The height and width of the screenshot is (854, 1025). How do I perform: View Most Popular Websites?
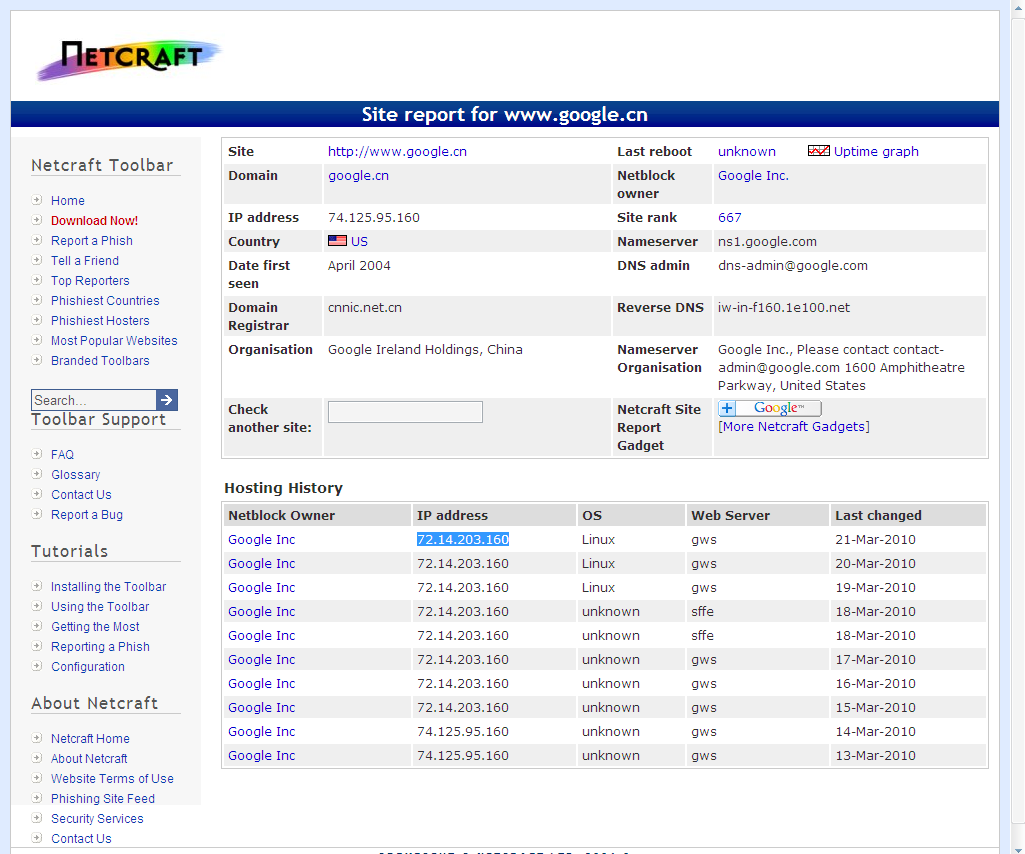[114, 341]
